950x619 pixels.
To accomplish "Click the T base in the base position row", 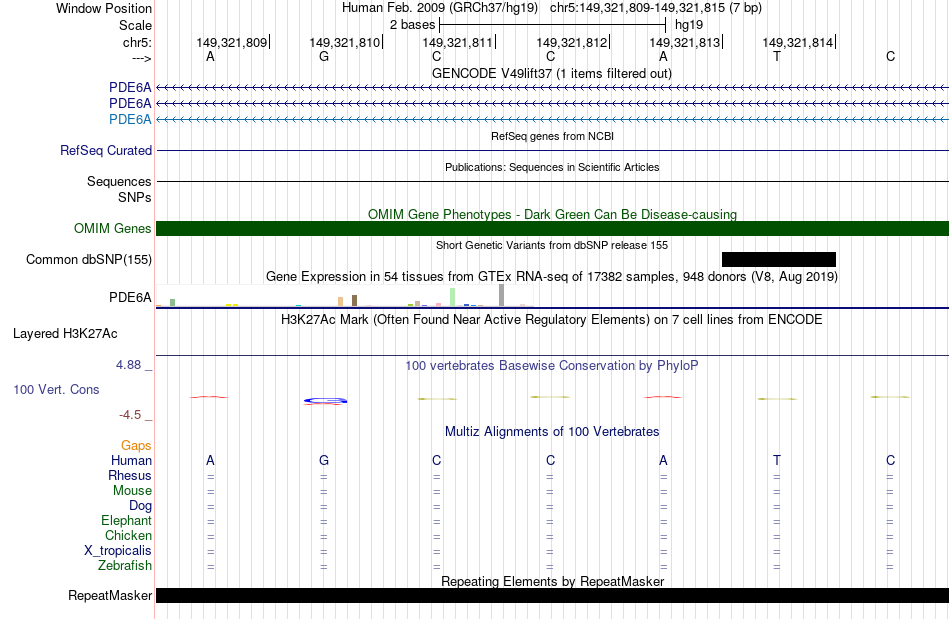I will click(777, 56).
